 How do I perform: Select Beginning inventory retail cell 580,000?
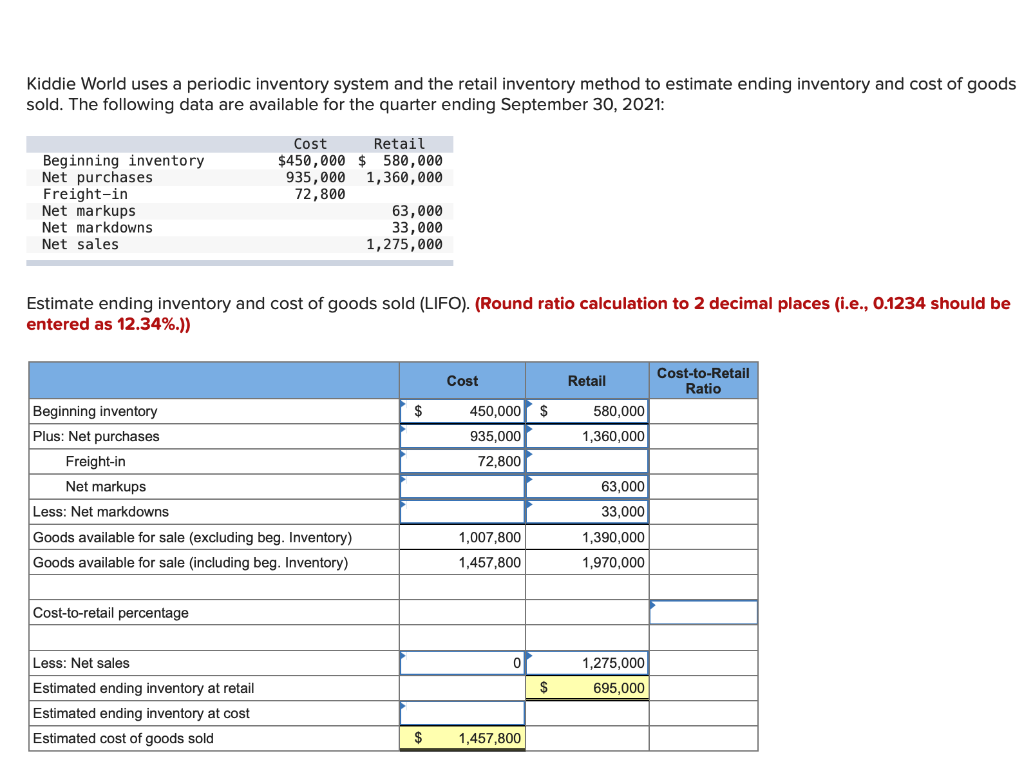tap(587, 411)
